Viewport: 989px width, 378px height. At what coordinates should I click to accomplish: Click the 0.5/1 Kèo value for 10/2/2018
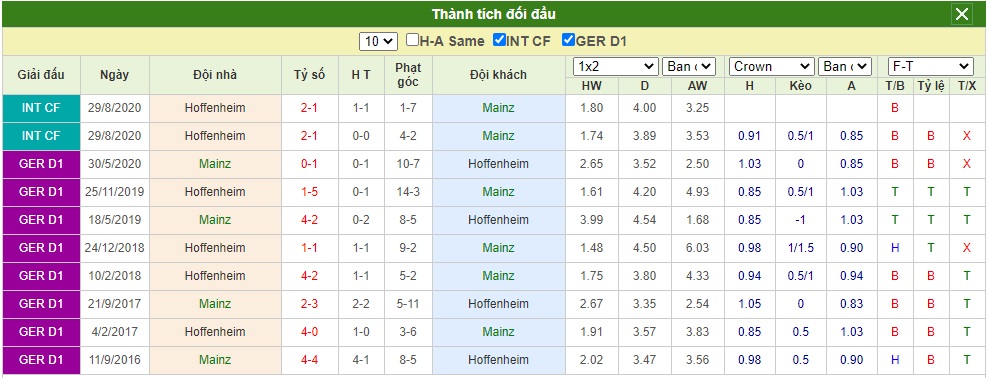pyautogui.click(x=800, y=276)
